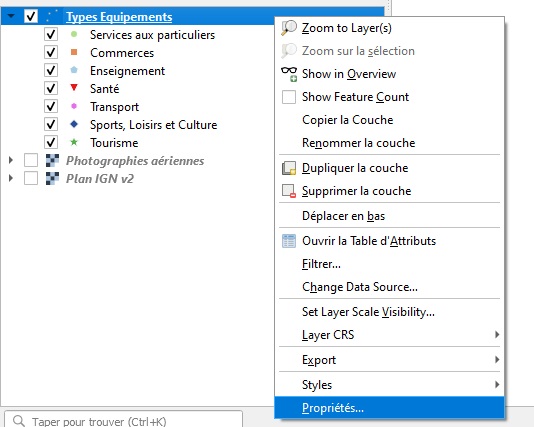Viewport: 534px width, 427px height.
Task: Open the Layer CRS submenu arrow
Action: pos(497,335)
